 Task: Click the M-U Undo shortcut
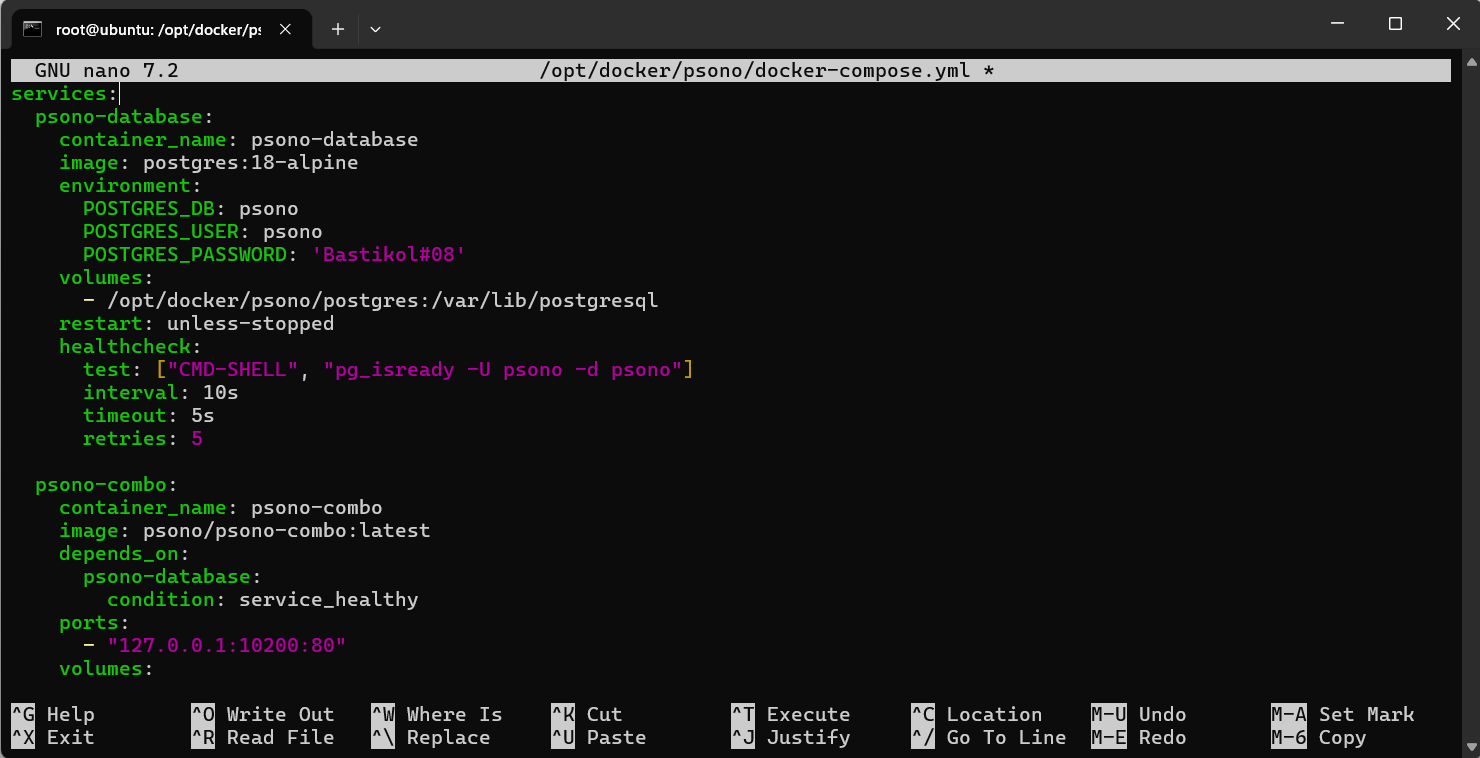(x=1138, y=715)
